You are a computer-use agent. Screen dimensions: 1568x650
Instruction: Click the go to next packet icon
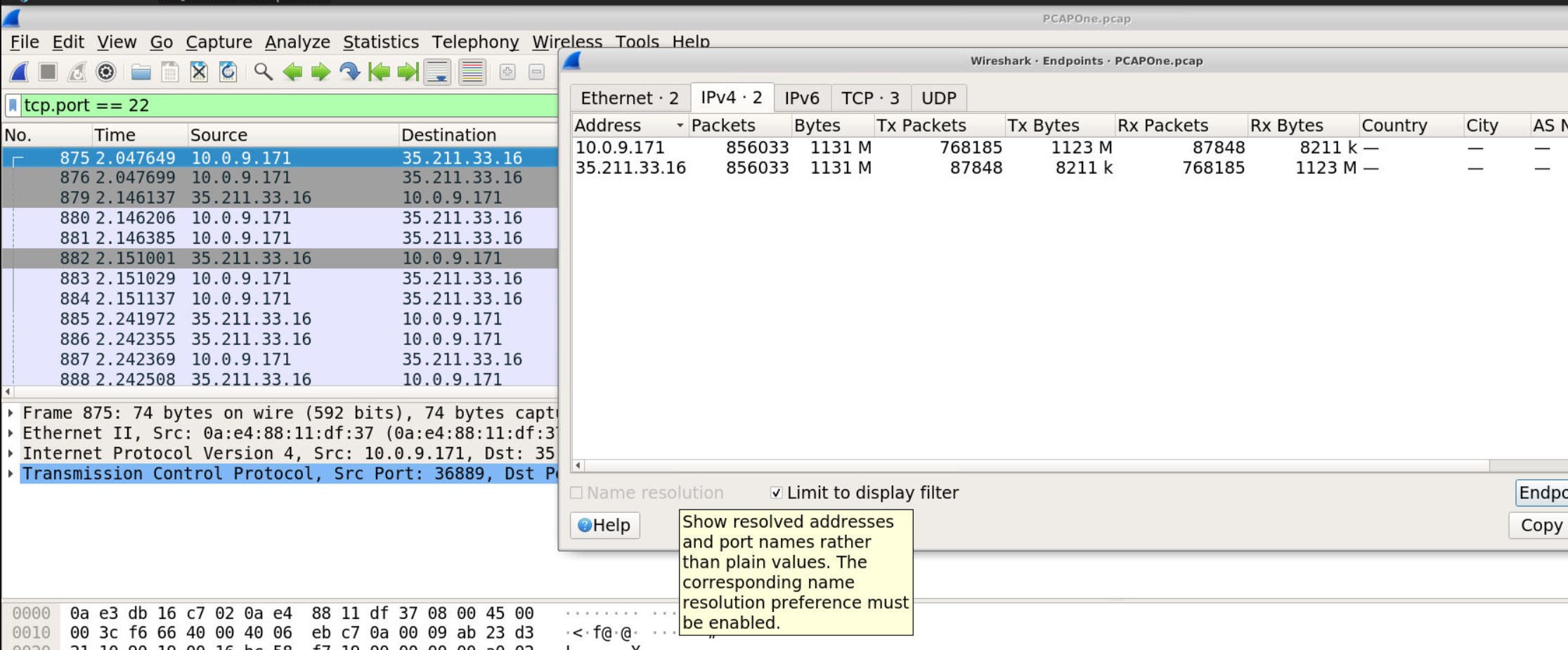coord(321,71)
